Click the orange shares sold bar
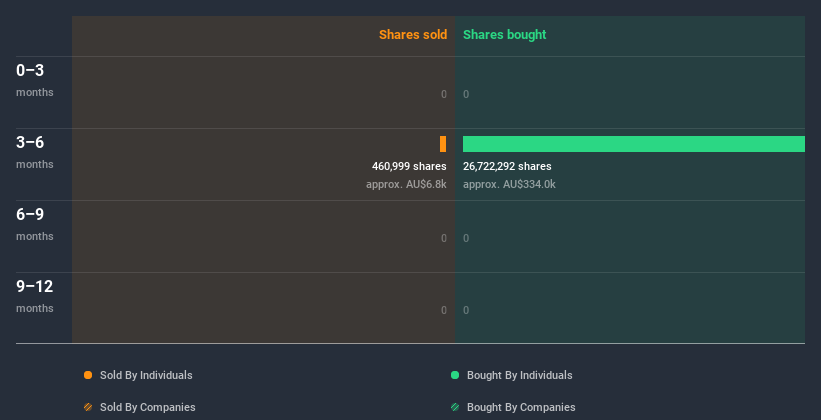Viewport: 821px width, 420px height. [443, 144]
